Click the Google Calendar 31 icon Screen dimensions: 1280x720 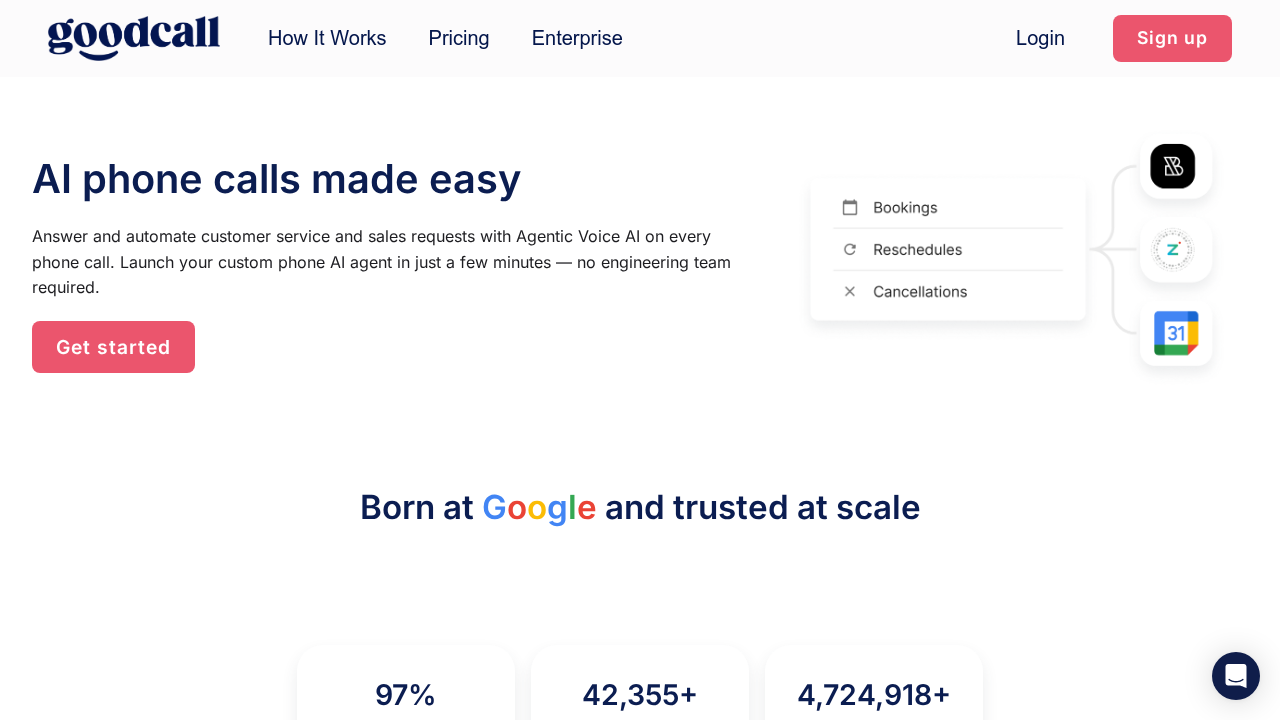pos(1176,333)
